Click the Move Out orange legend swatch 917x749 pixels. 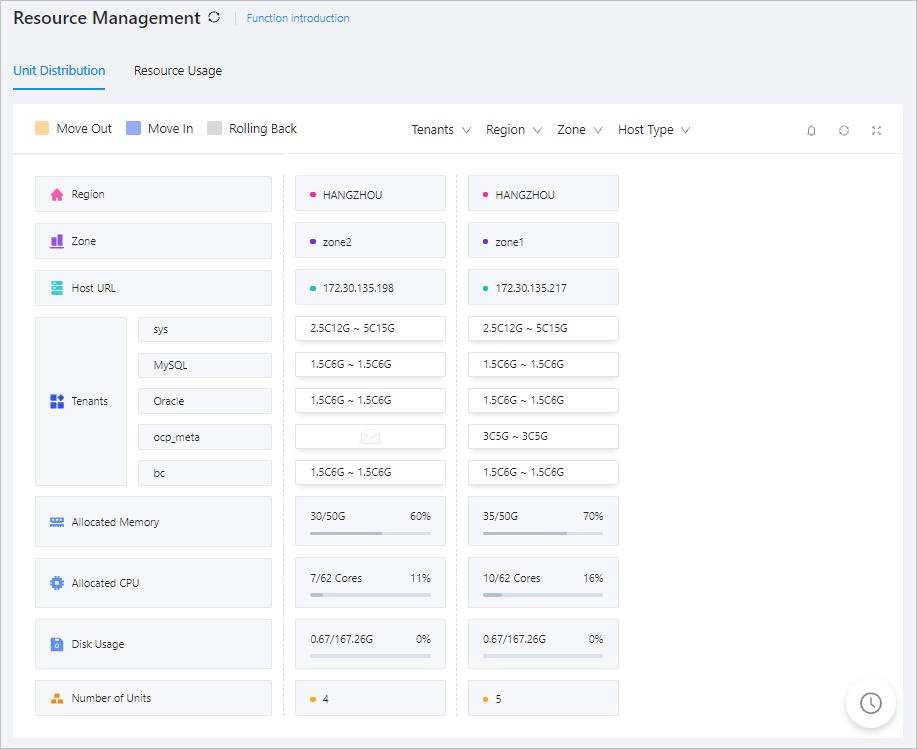(x=42, y=128)
